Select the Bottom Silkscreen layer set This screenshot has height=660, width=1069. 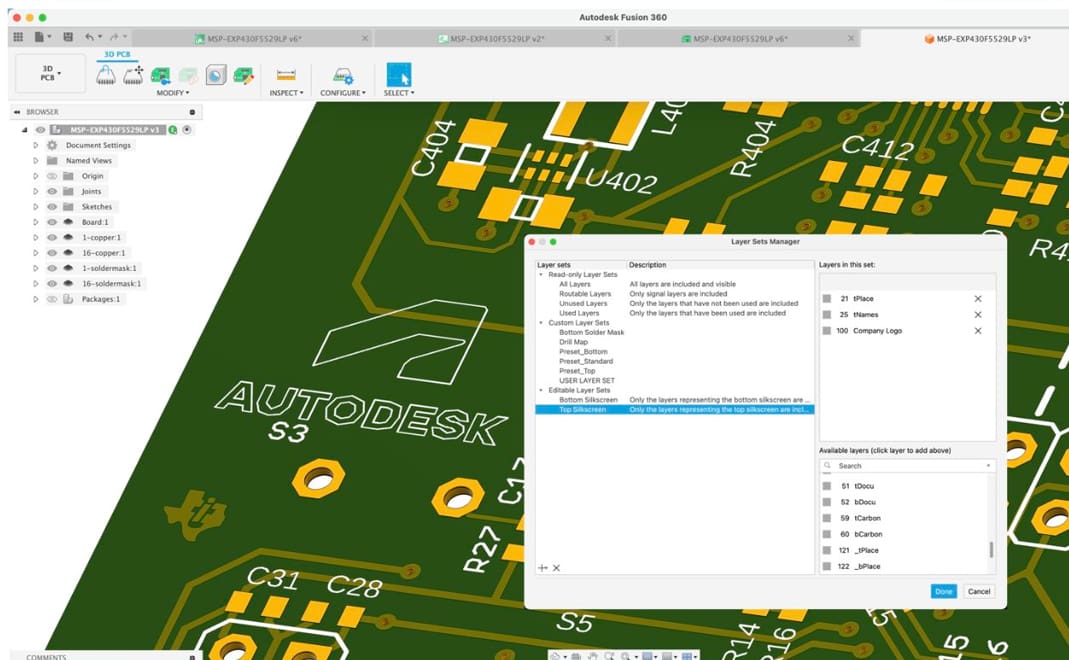[588, 400]
